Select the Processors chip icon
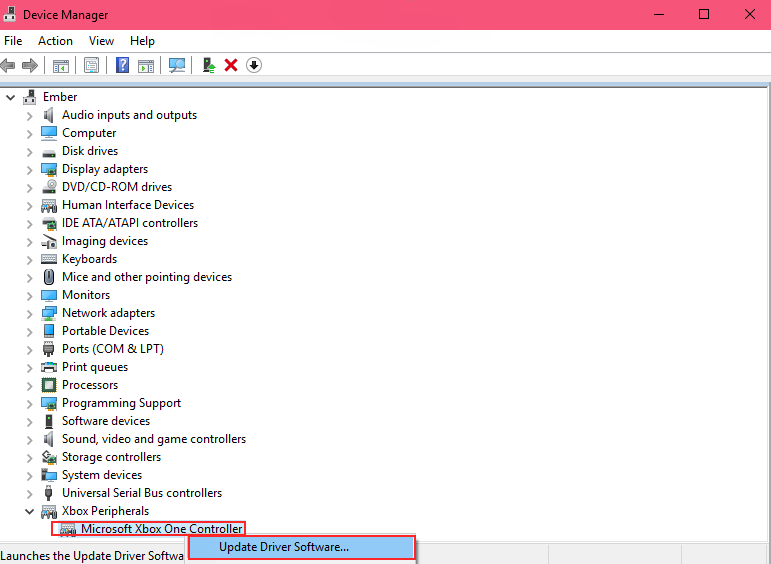Image resolution: width=771 pixels, height=564 pixels. 49,385
